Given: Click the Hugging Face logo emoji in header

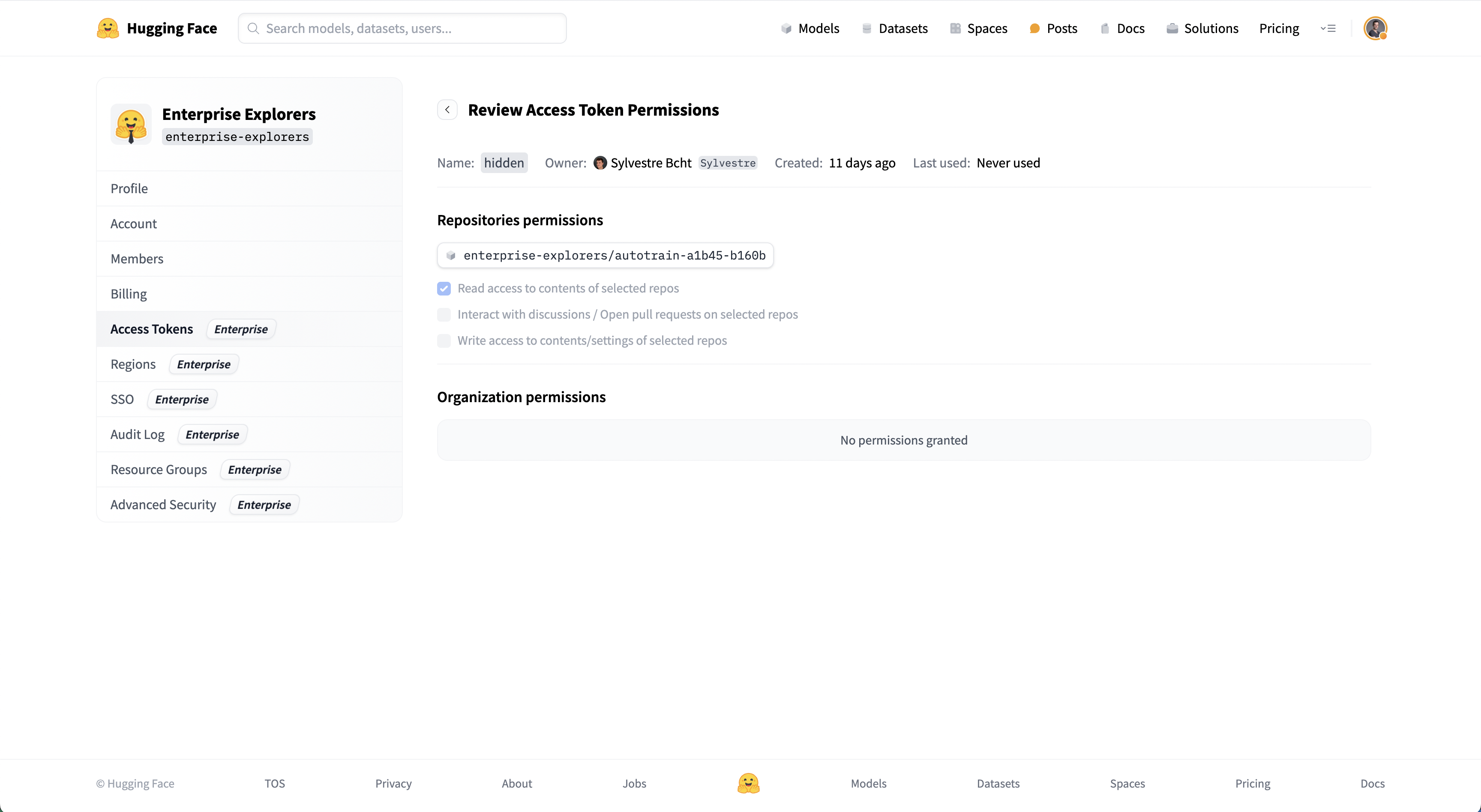Looking at the screenshot, I should (x=108, y=28).
